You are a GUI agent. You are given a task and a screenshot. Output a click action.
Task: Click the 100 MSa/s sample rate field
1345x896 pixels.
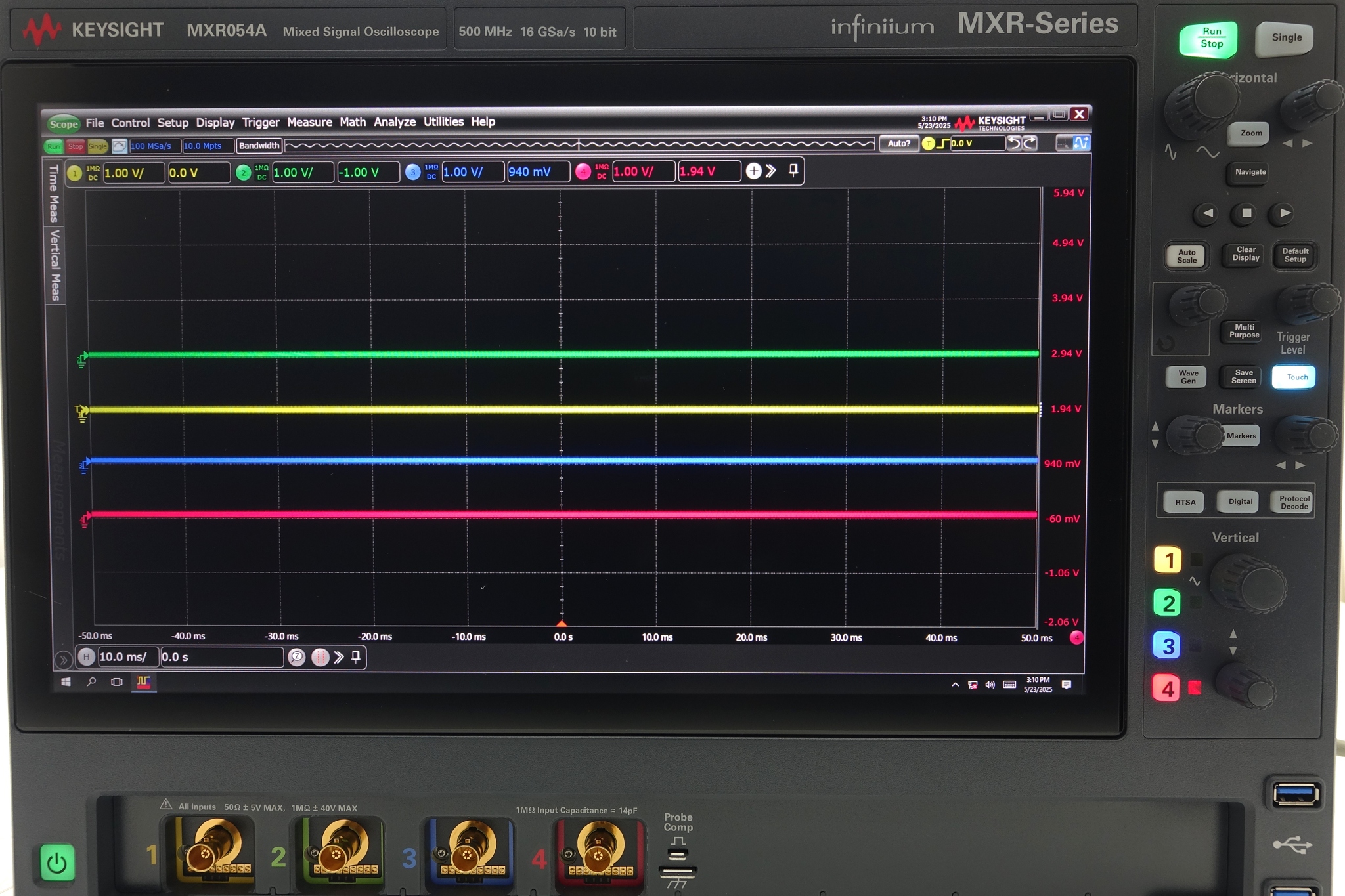pos(155,146)
